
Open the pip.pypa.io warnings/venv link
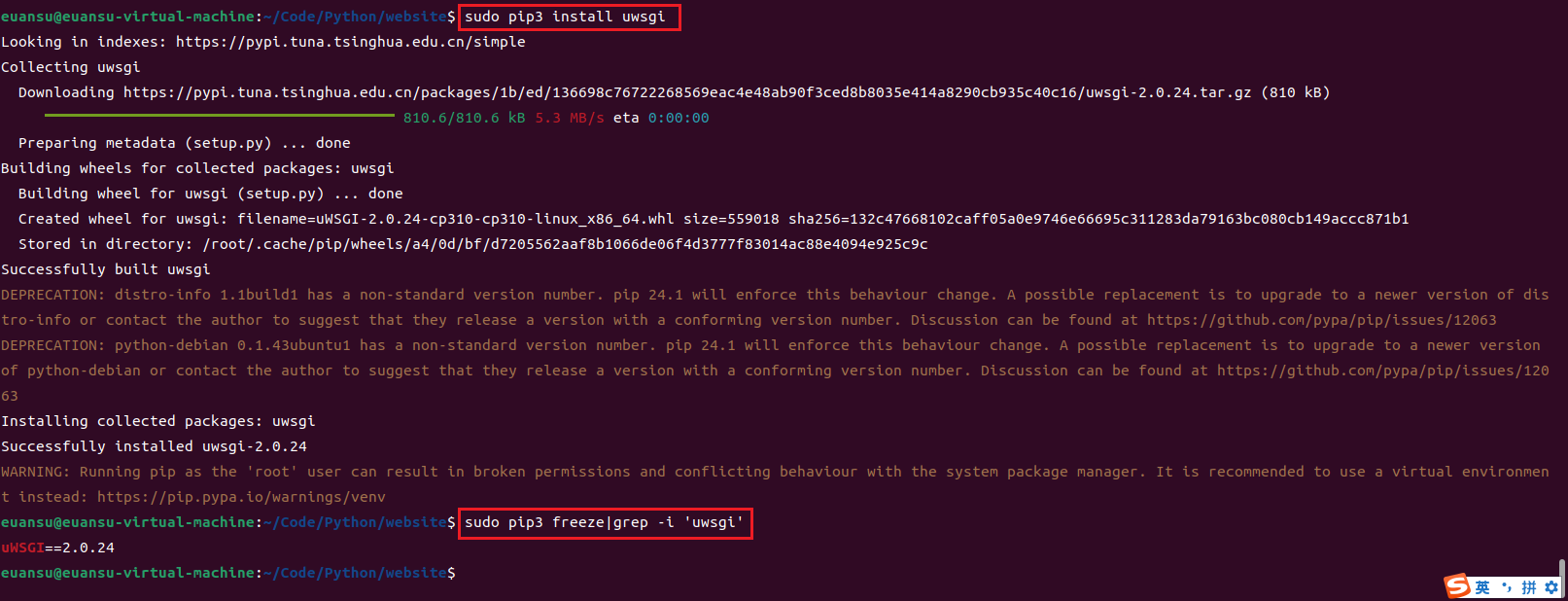tap(241, 497)
